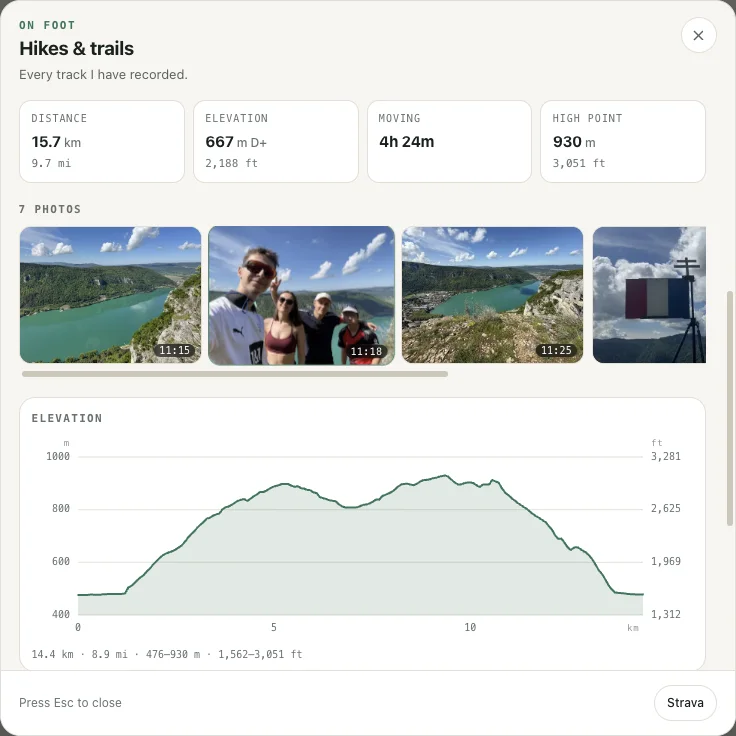Click the '400' metre axis label
The width and height of the screenshot is (736, 736).
pyautogui.click(x=61, y=614)
